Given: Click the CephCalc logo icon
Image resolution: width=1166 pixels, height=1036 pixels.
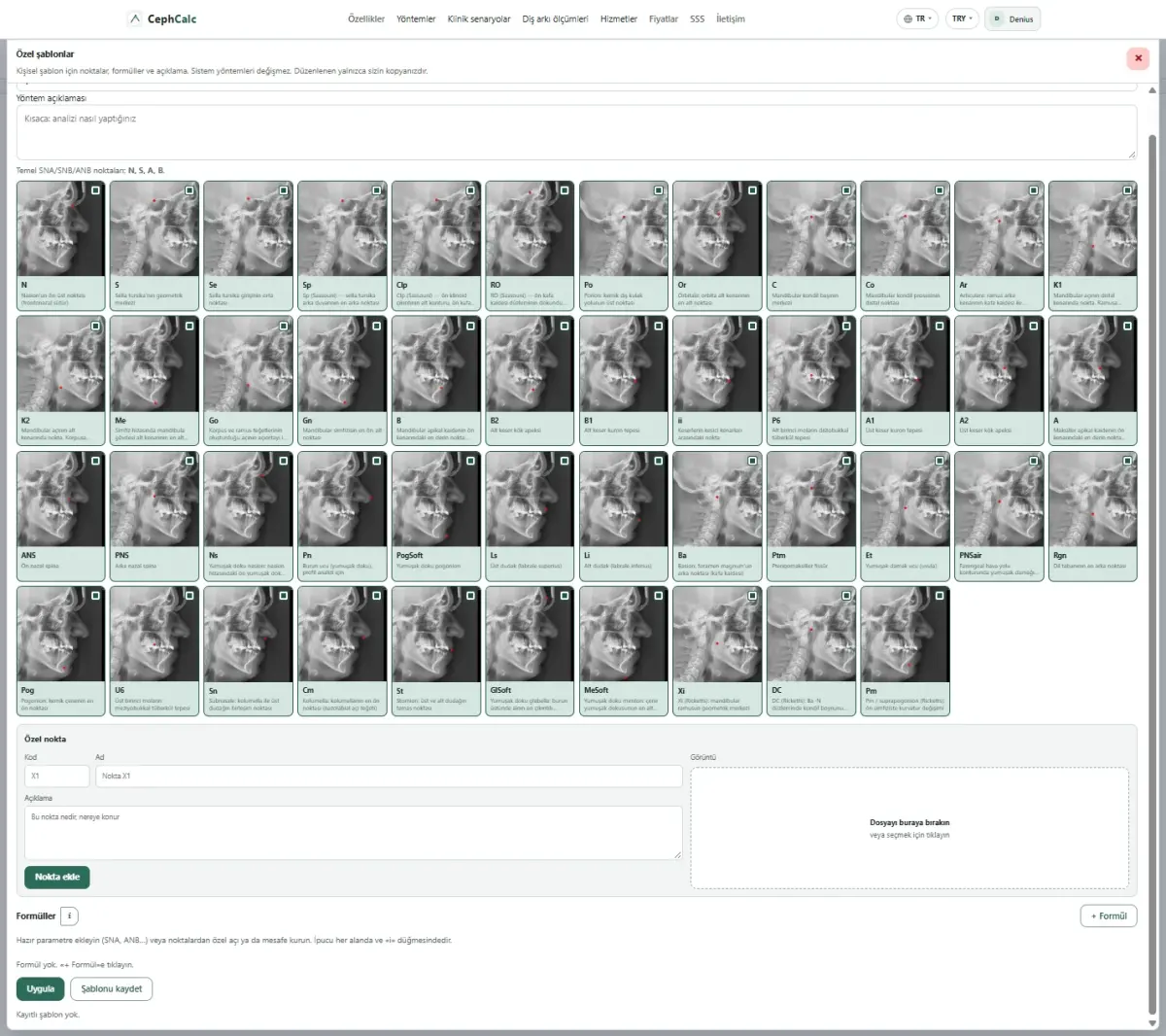Looking at the screenshot, I should 134,18.
